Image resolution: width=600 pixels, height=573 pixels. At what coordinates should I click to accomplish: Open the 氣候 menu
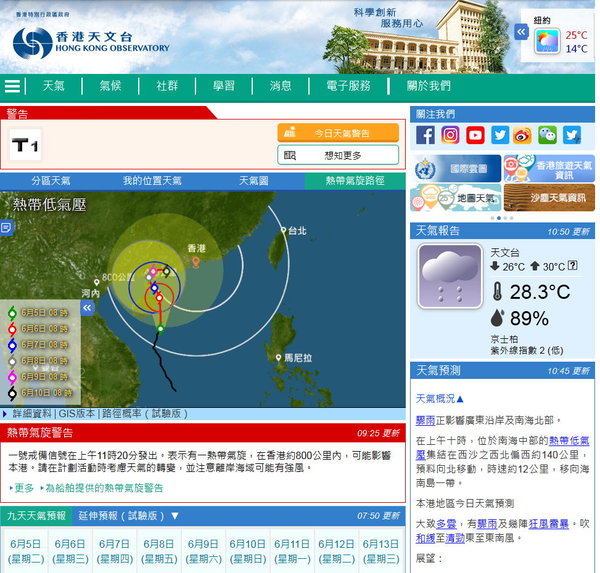110,86
